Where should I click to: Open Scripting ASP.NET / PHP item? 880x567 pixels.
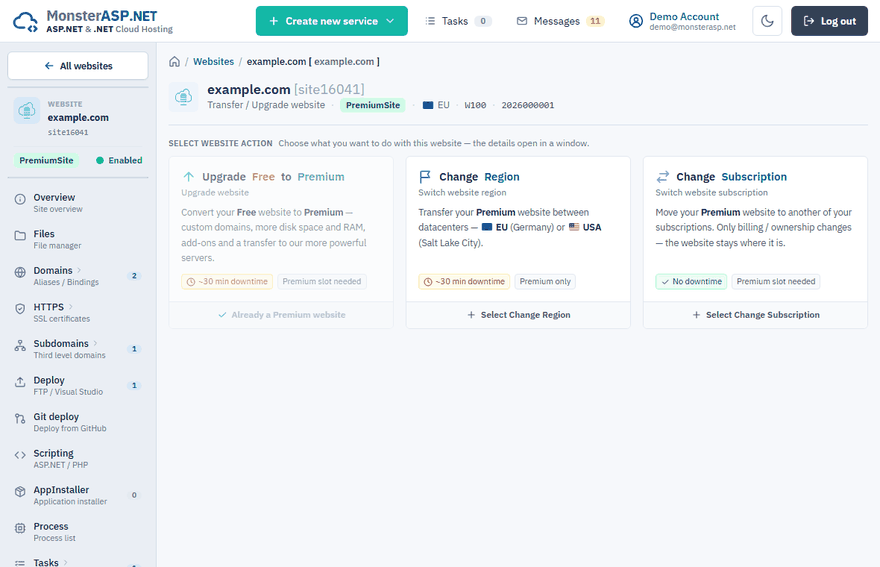point(78,458)
